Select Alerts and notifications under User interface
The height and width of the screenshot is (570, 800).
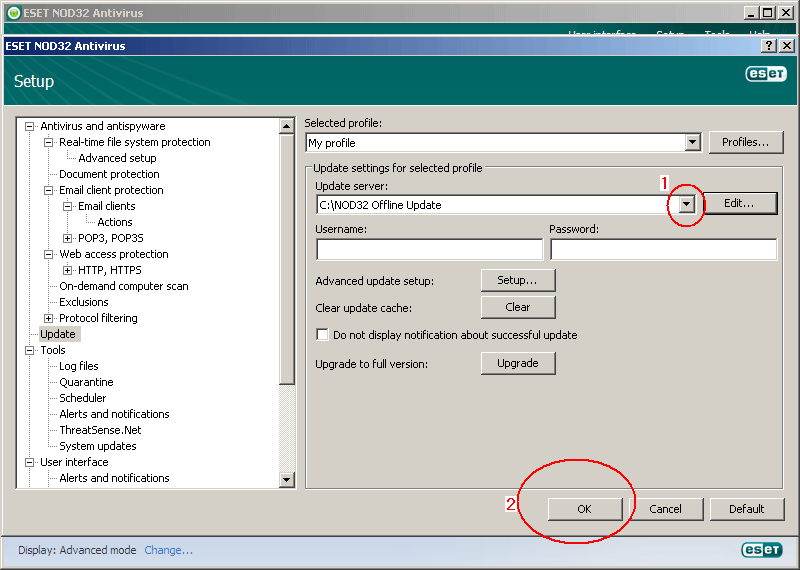point(114,478)
